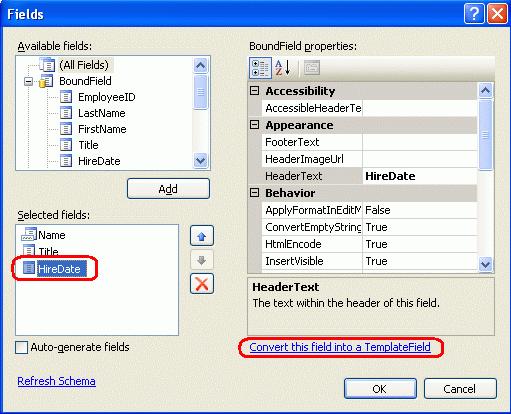Click the Refresh Schema link
Viewport: 511px width, 414px height.
(x=57, y=381)
